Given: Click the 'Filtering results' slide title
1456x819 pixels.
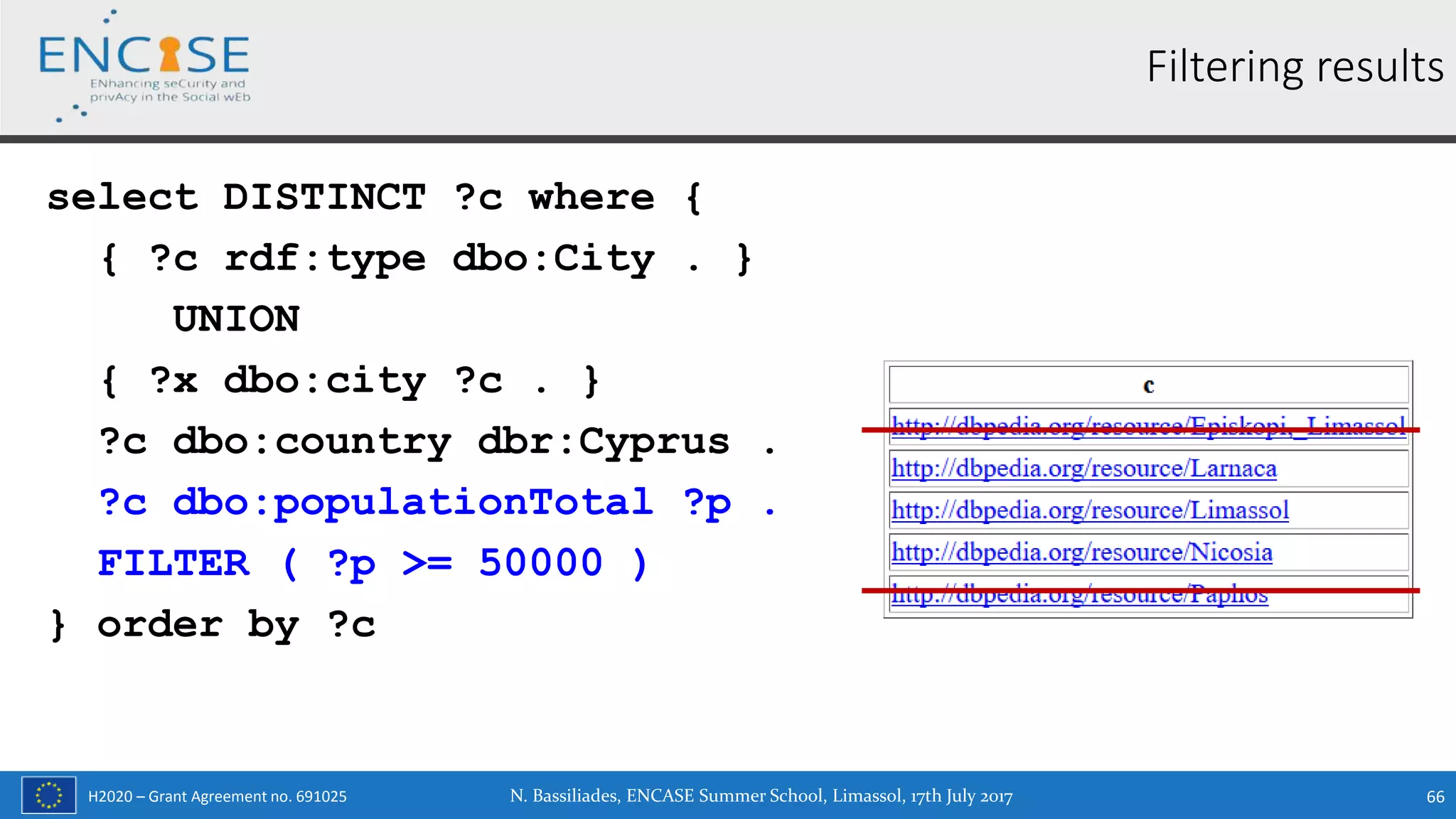Looking at the screenshot, I should click(1295, 67).
